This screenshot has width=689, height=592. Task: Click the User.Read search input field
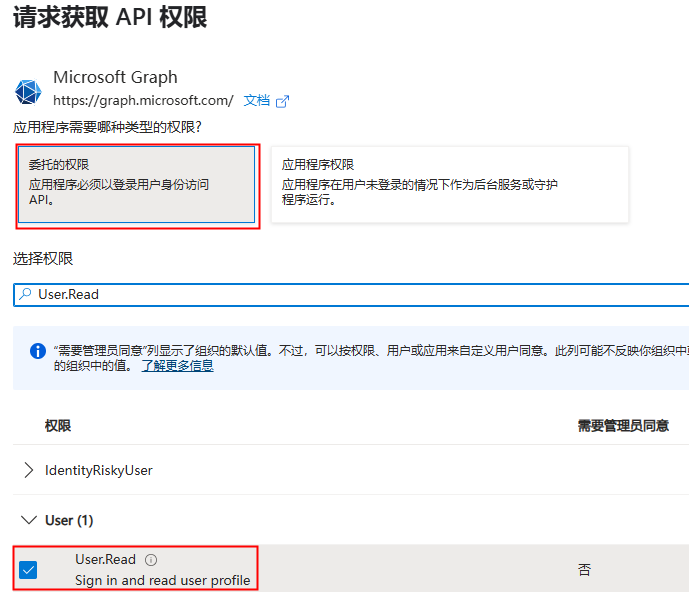click(x=351, y=294)
